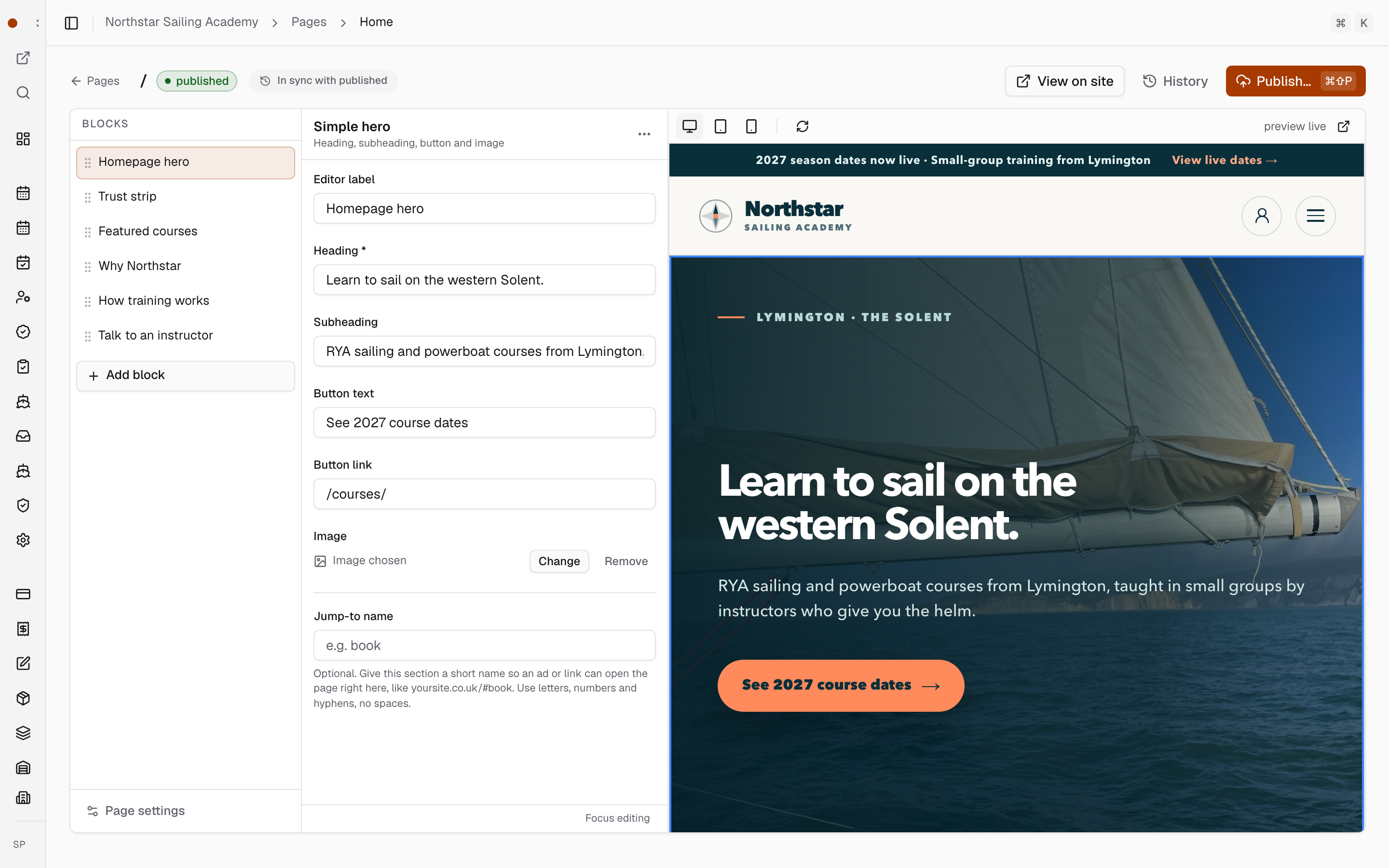Switch preview to tablet view
Screen dimensions: 1389x868
(x=721, y=126)
